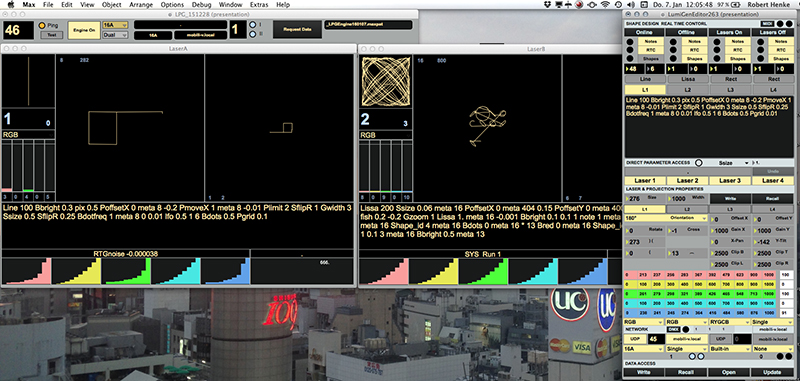The width and height of the screenshot is (800, 381).
Task: Toggle the Offline column RTC circle
Action: (673, 50)
